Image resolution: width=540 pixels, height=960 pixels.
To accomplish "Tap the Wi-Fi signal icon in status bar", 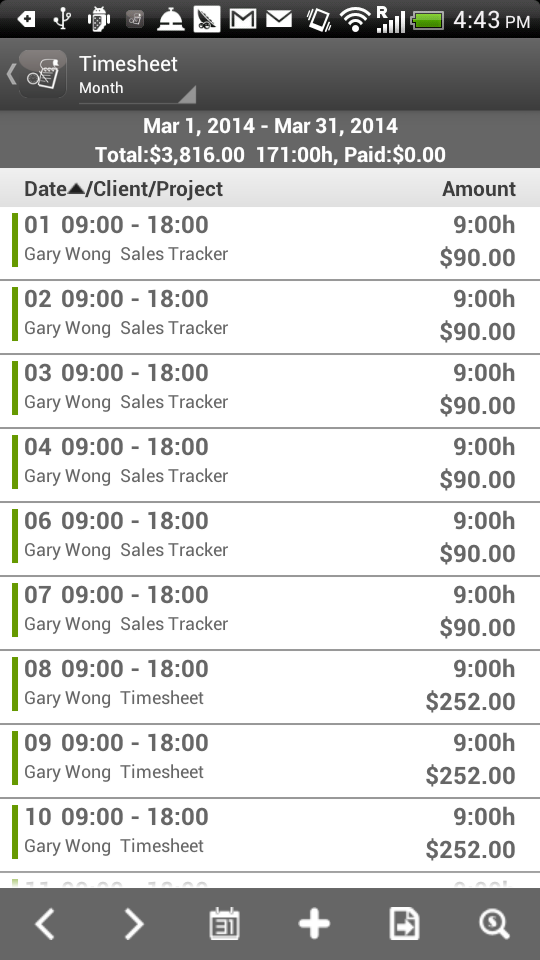I will 354,20.
